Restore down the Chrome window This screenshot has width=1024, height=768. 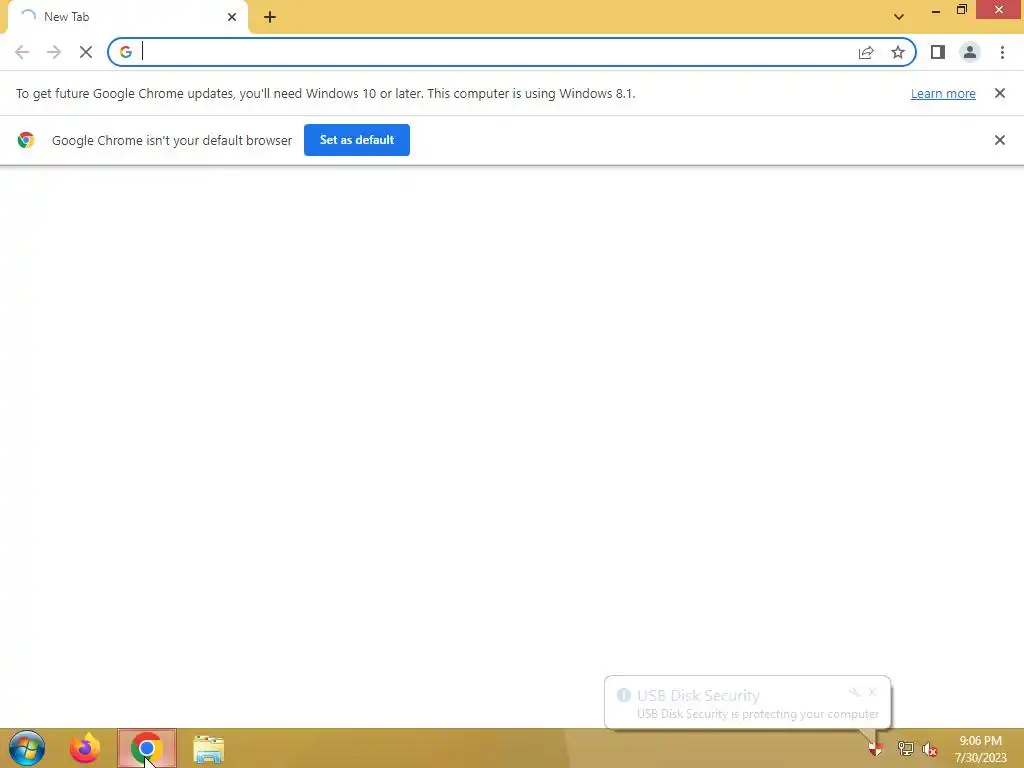pos(962,10)
